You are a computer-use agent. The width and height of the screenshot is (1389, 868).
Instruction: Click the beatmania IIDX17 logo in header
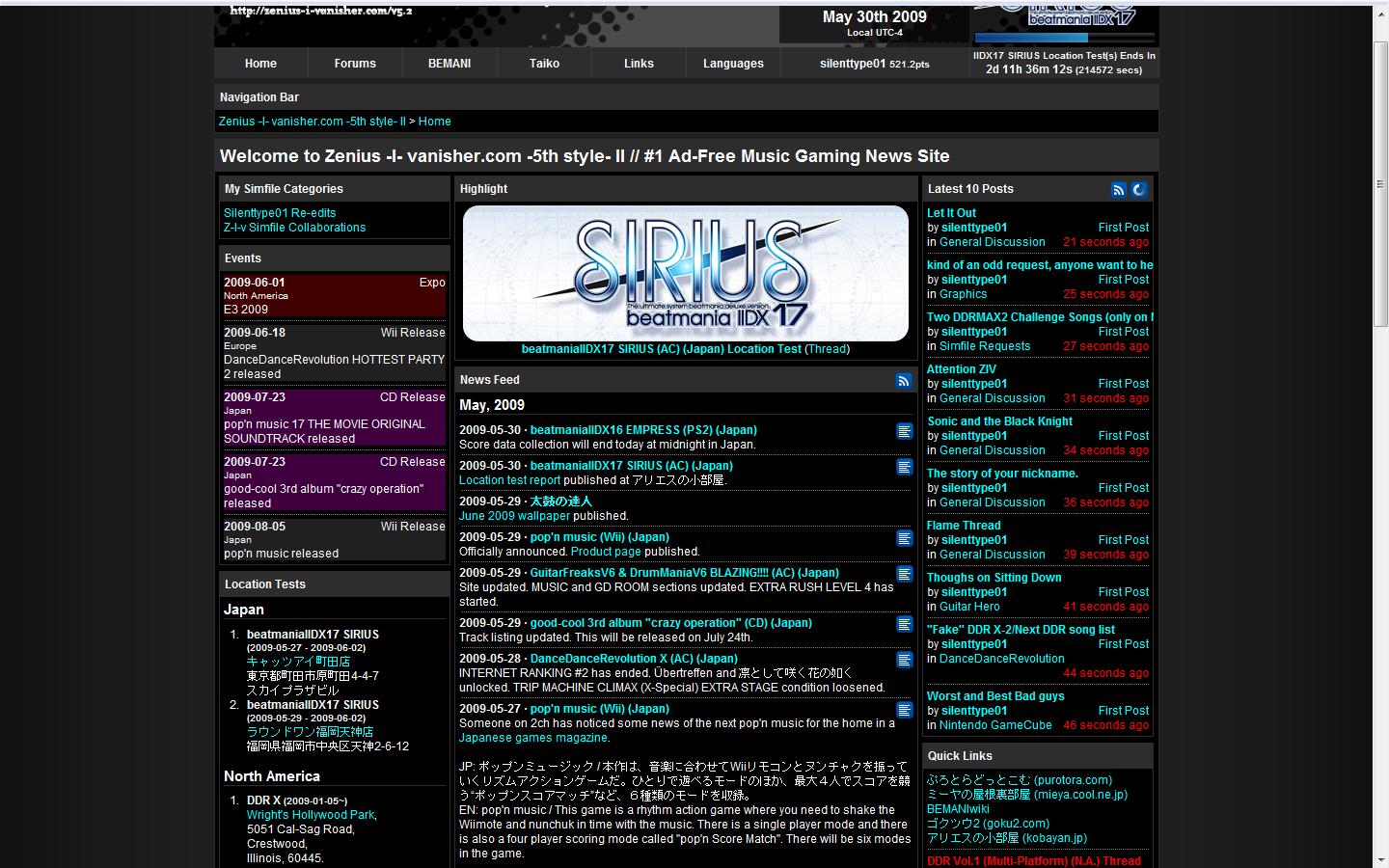coord(1064,15)
